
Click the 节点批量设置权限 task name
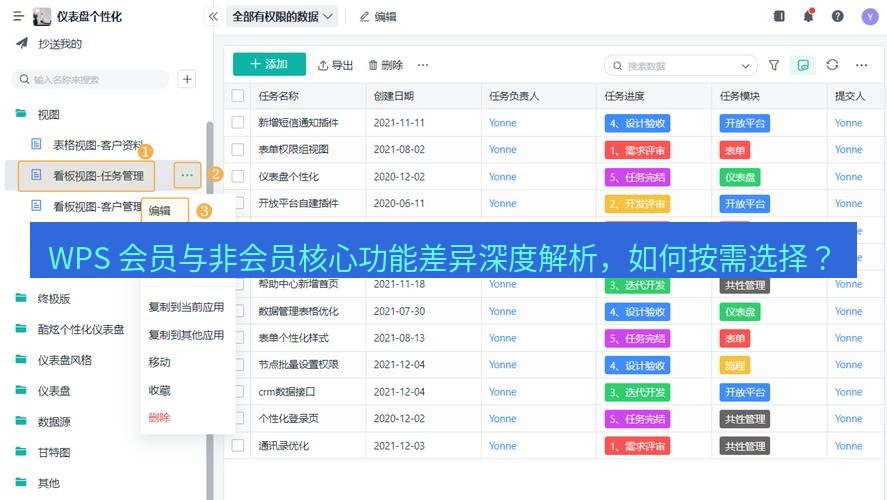[298, 365]
